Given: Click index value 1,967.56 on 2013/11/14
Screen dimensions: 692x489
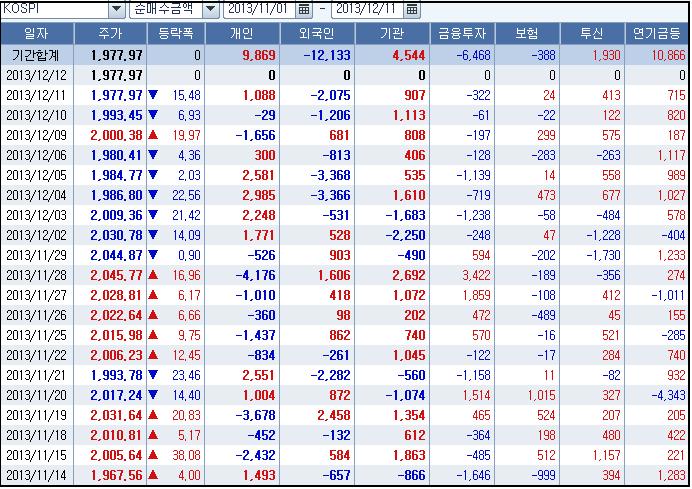Looking at the screenshot, I should [117, 475].
